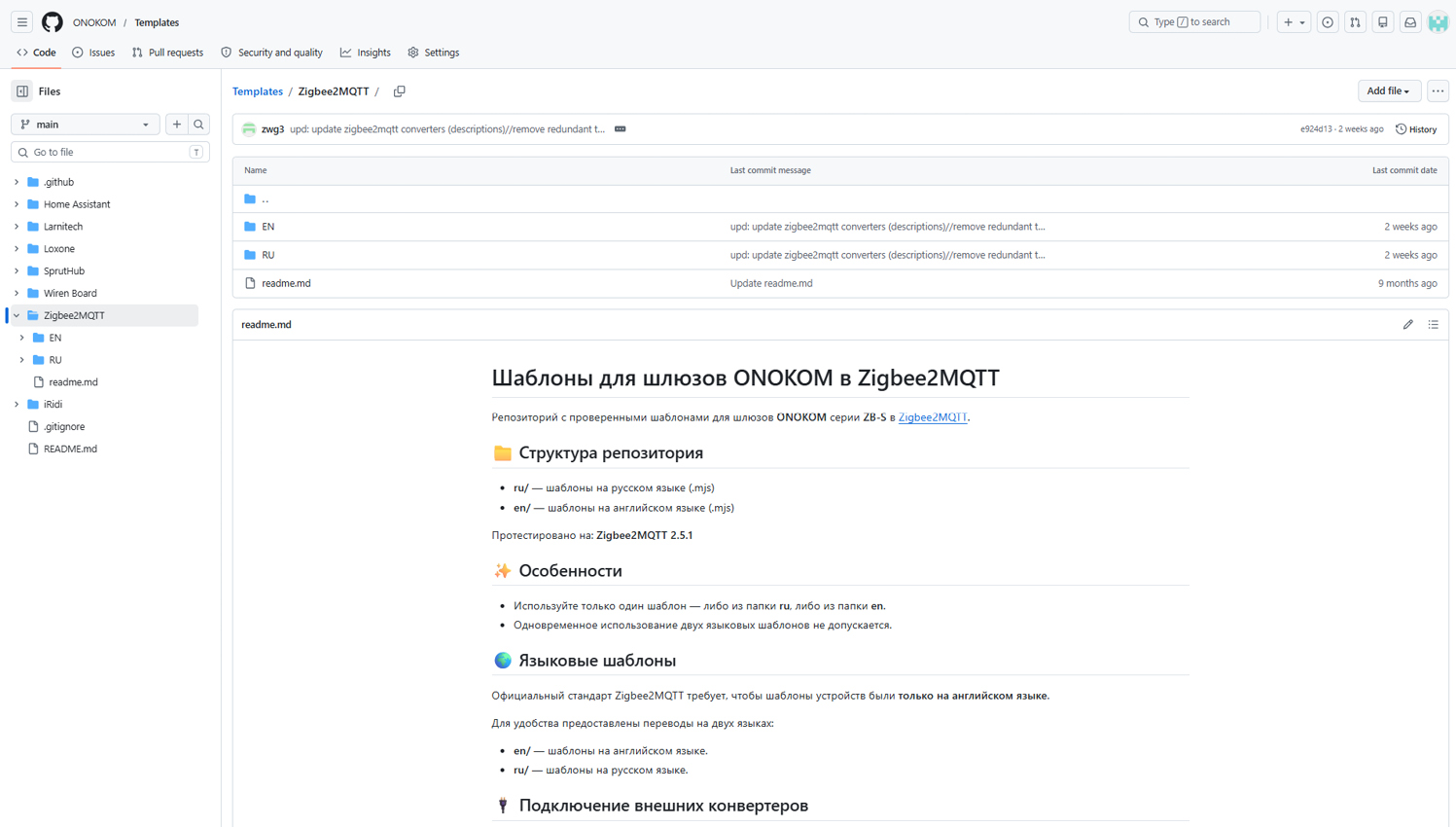Viewport: 1456px width, 827px height.
Task: Open the readme.md file icon in file list
Action: click(x=250, y=283)
